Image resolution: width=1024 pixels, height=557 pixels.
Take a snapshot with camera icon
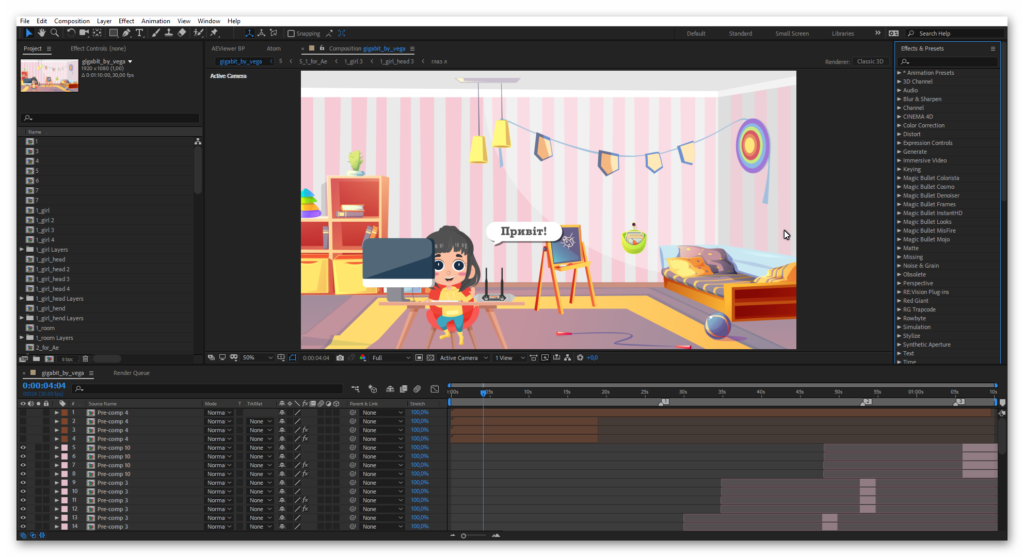pos(340,358)
